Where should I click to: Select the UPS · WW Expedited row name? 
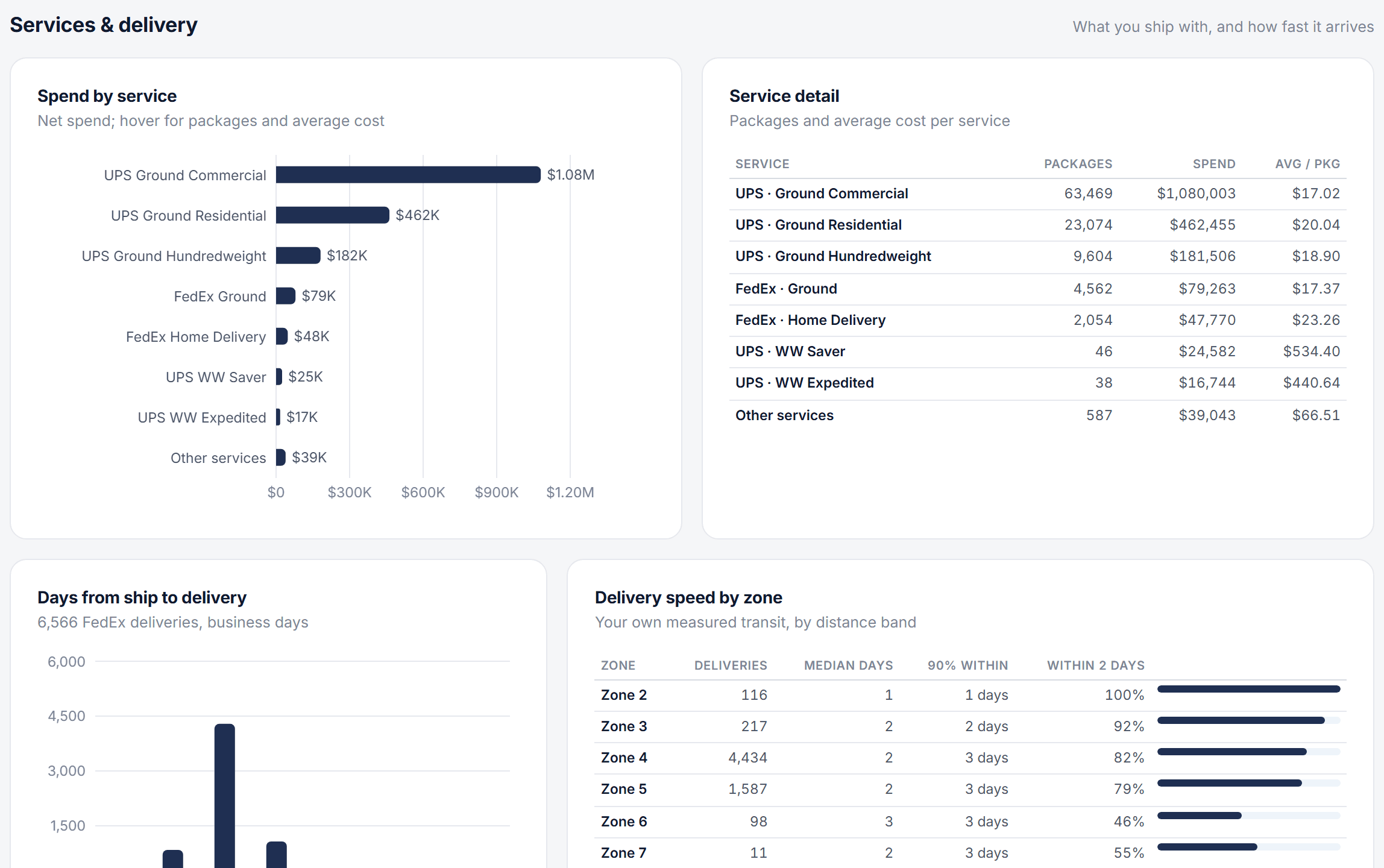(804, 383)
